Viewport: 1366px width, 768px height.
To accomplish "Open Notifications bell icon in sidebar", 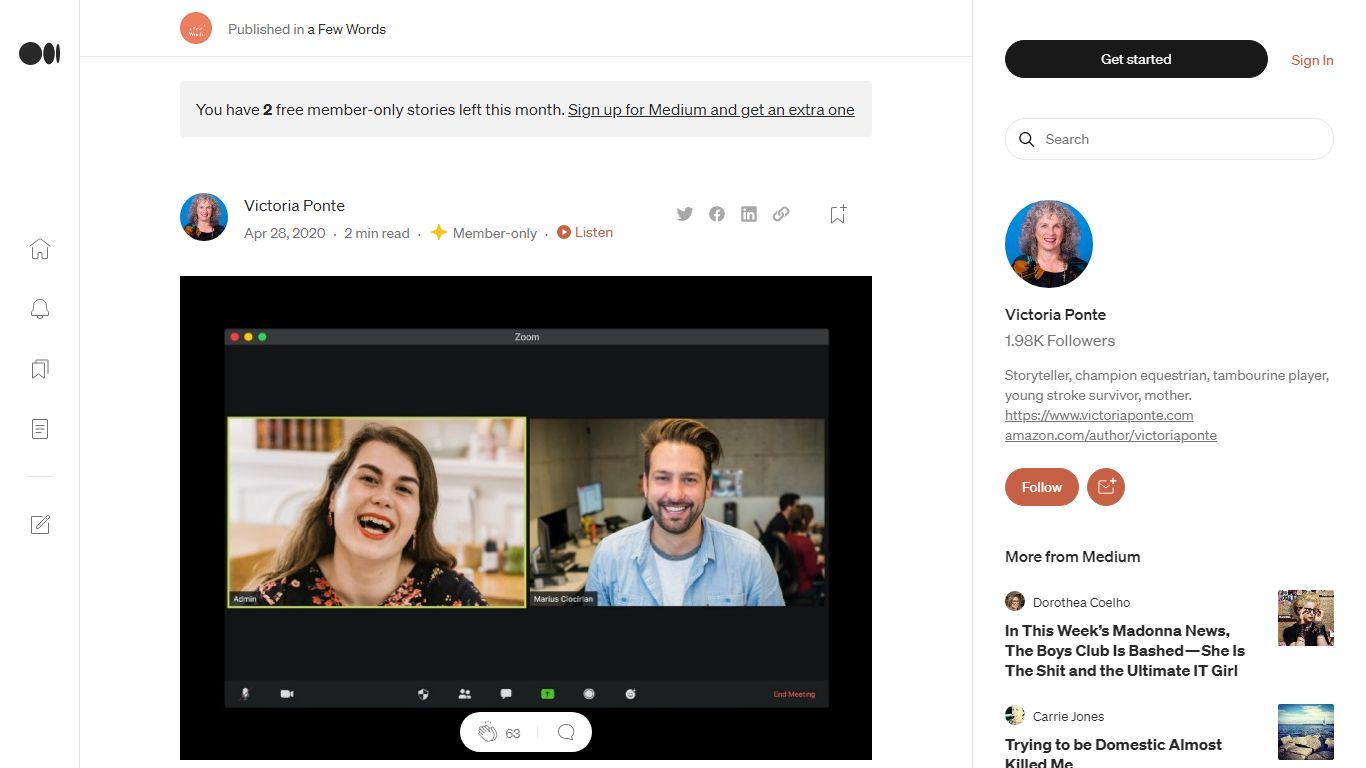I will pyautogui.click(x=40, y=309).
